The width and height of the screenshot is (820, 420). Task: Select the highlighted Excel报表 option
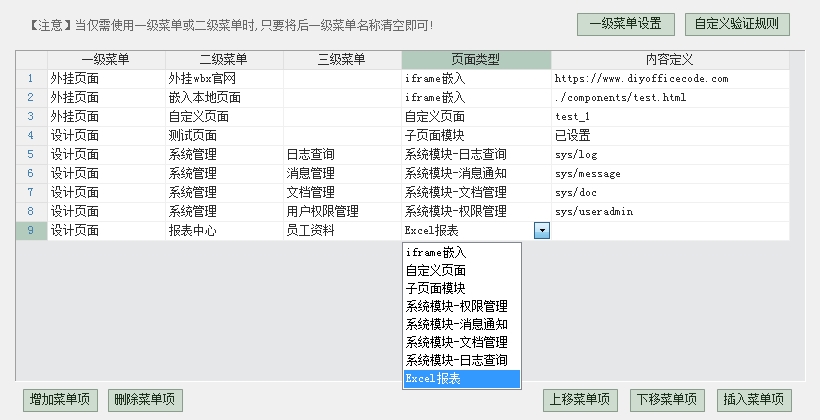[x=462, y=379]
